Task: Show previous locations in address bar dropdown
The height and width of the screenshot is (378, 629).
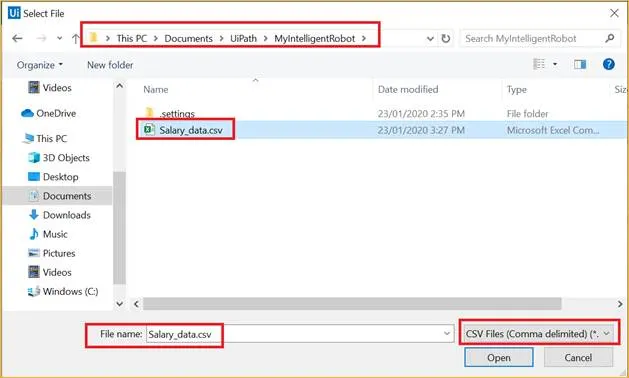Action: pos(430,39)
